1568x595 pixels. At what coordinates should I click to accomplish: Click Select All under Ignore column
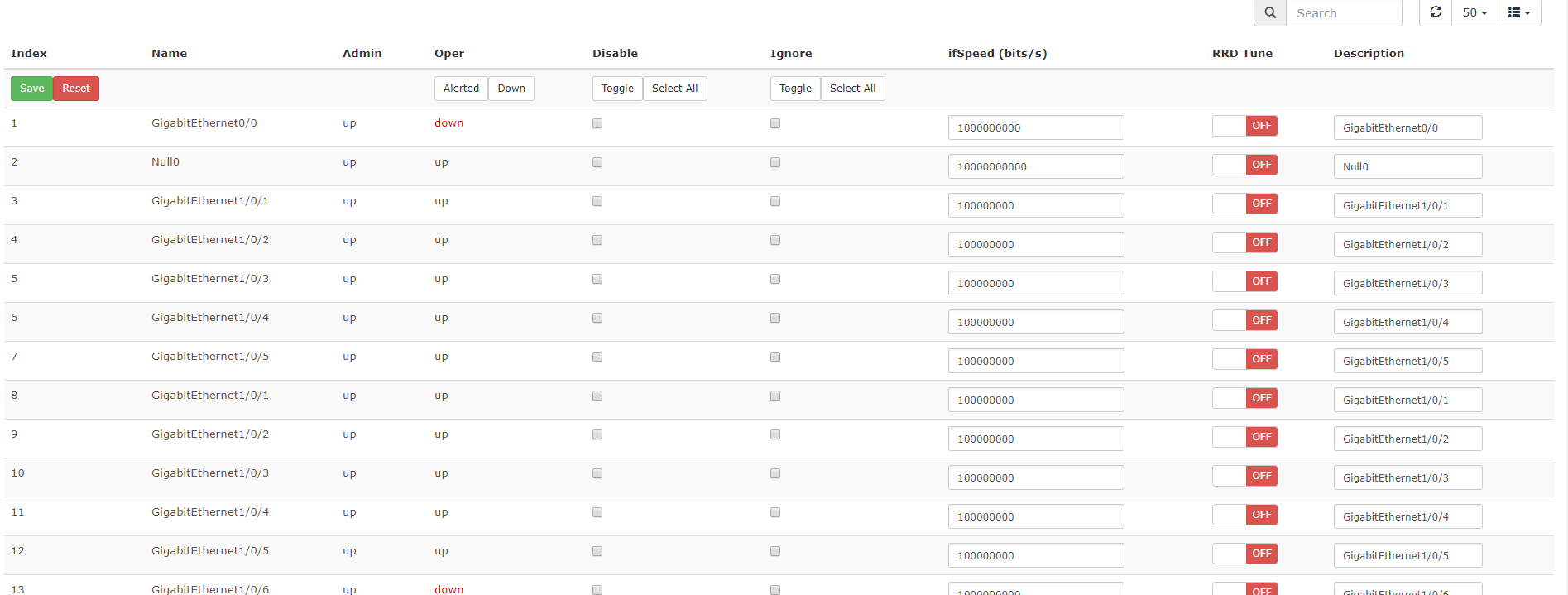(852, 89)
